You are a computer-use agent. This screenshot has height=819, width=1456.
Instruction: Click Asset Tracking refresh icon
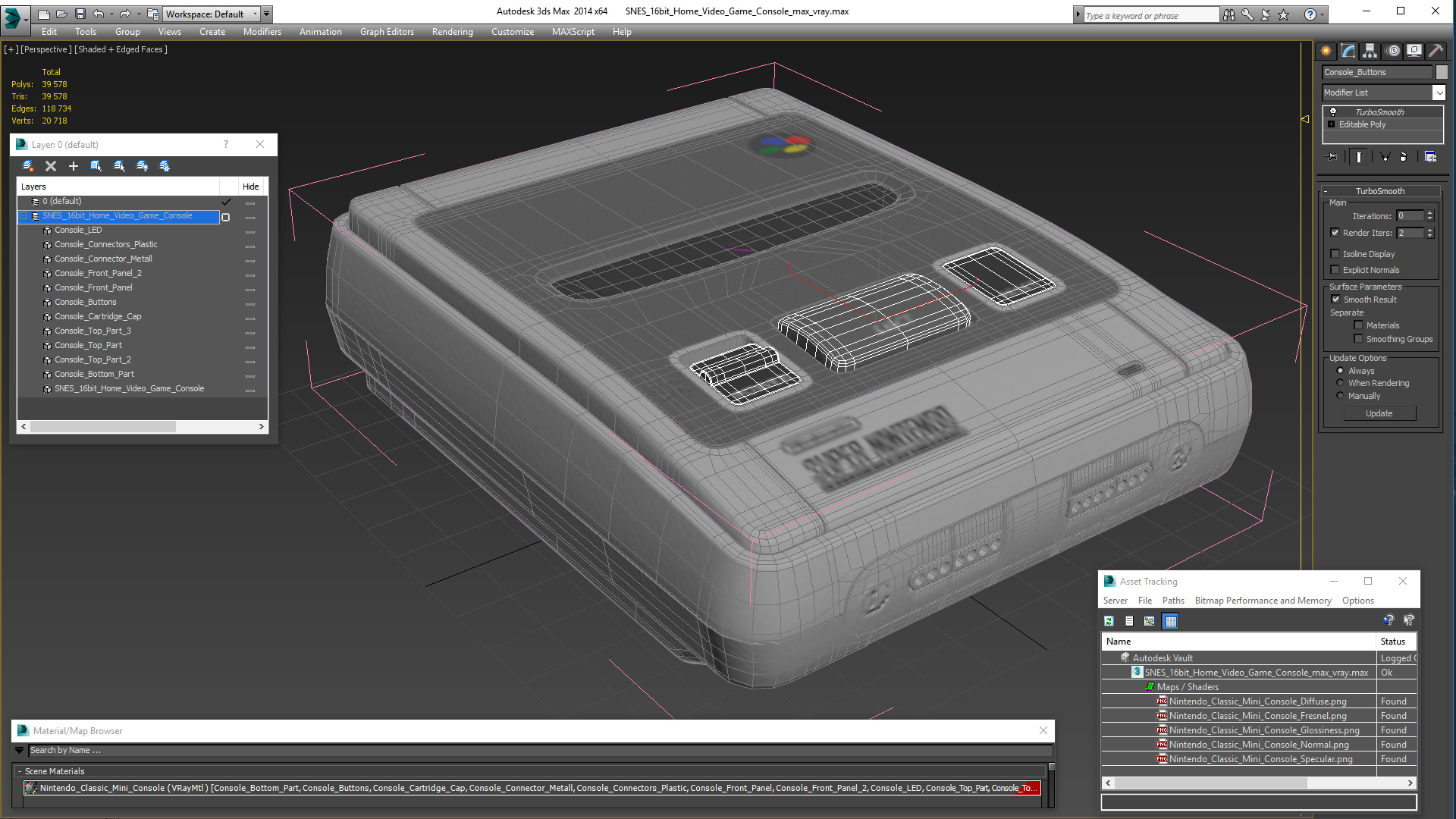[x=1109, y=621]
